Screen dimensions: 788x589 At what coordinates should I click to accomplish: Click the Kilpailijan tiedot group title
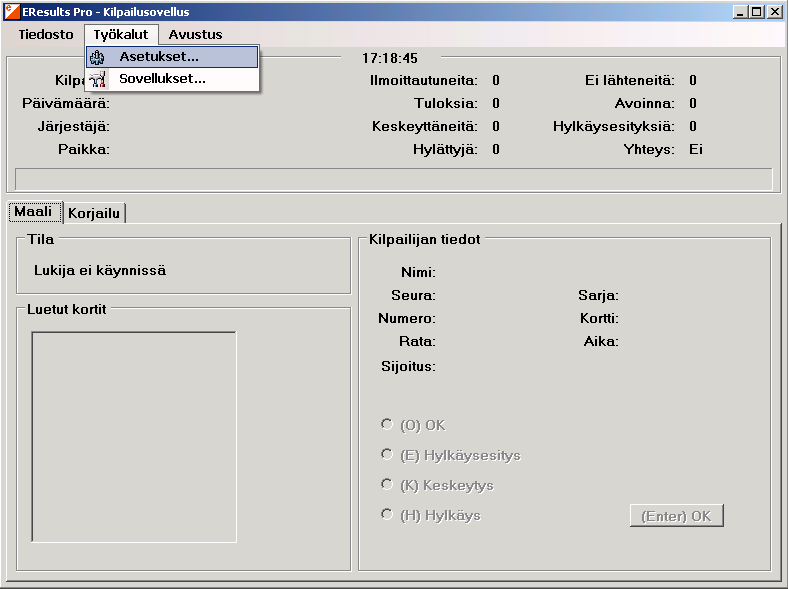[x=425, y=239]
